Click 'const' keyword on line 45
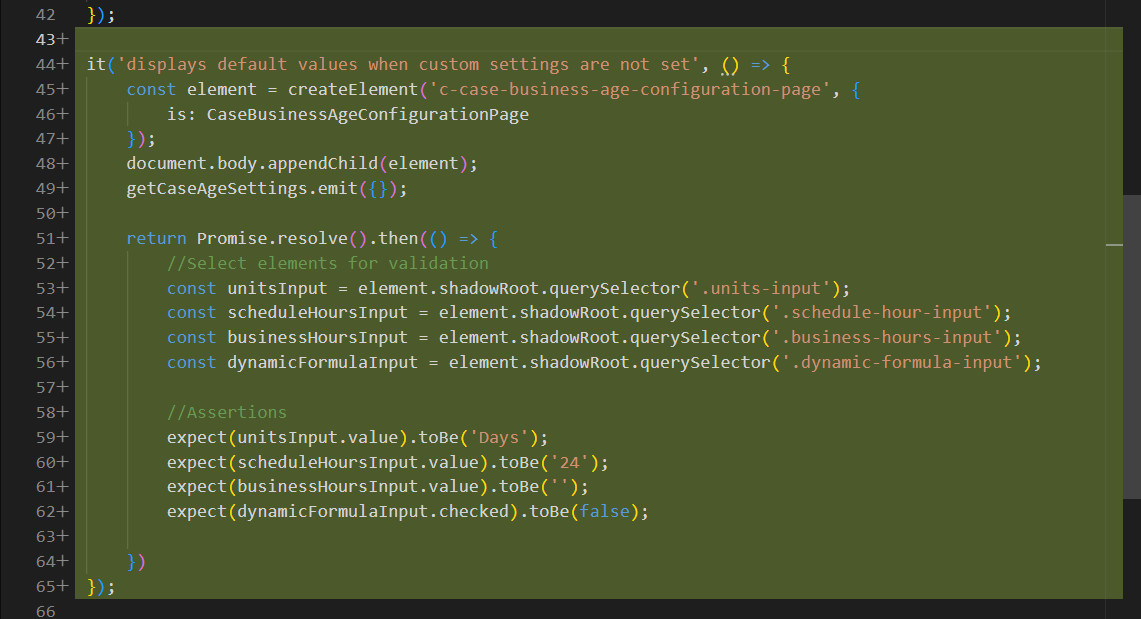 tap(151, 89)
